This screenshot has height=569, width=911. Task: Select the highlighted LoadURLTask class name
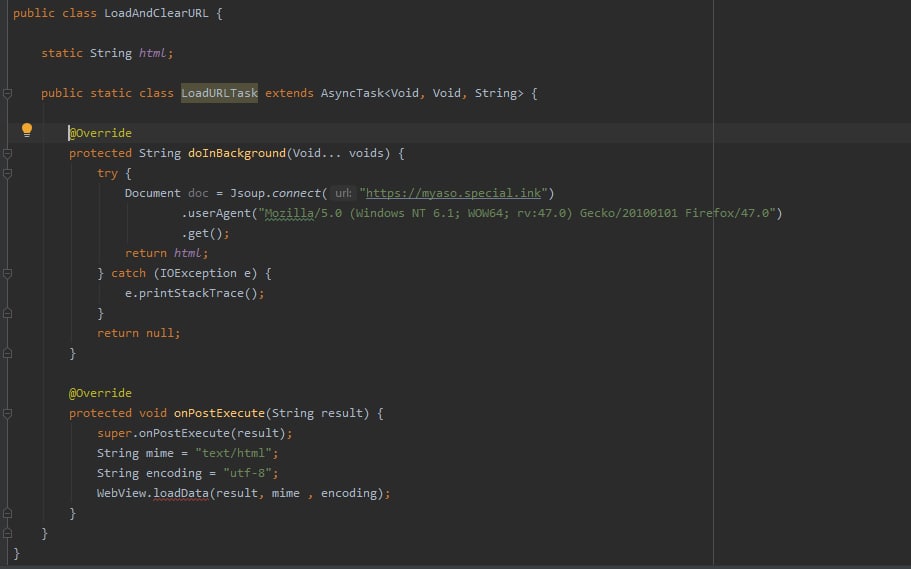(x=219, y=93)
